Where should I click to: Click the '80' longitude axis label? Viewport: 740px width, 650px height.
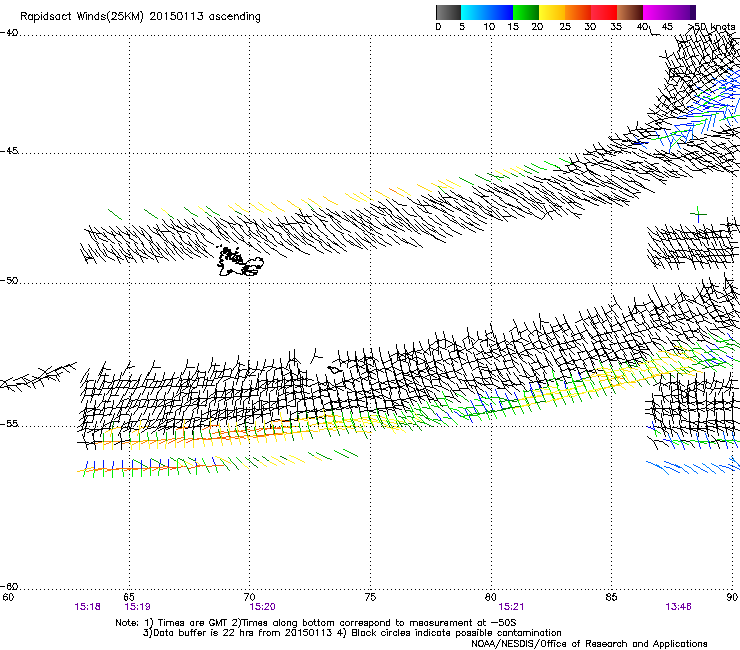click(491, 597)
